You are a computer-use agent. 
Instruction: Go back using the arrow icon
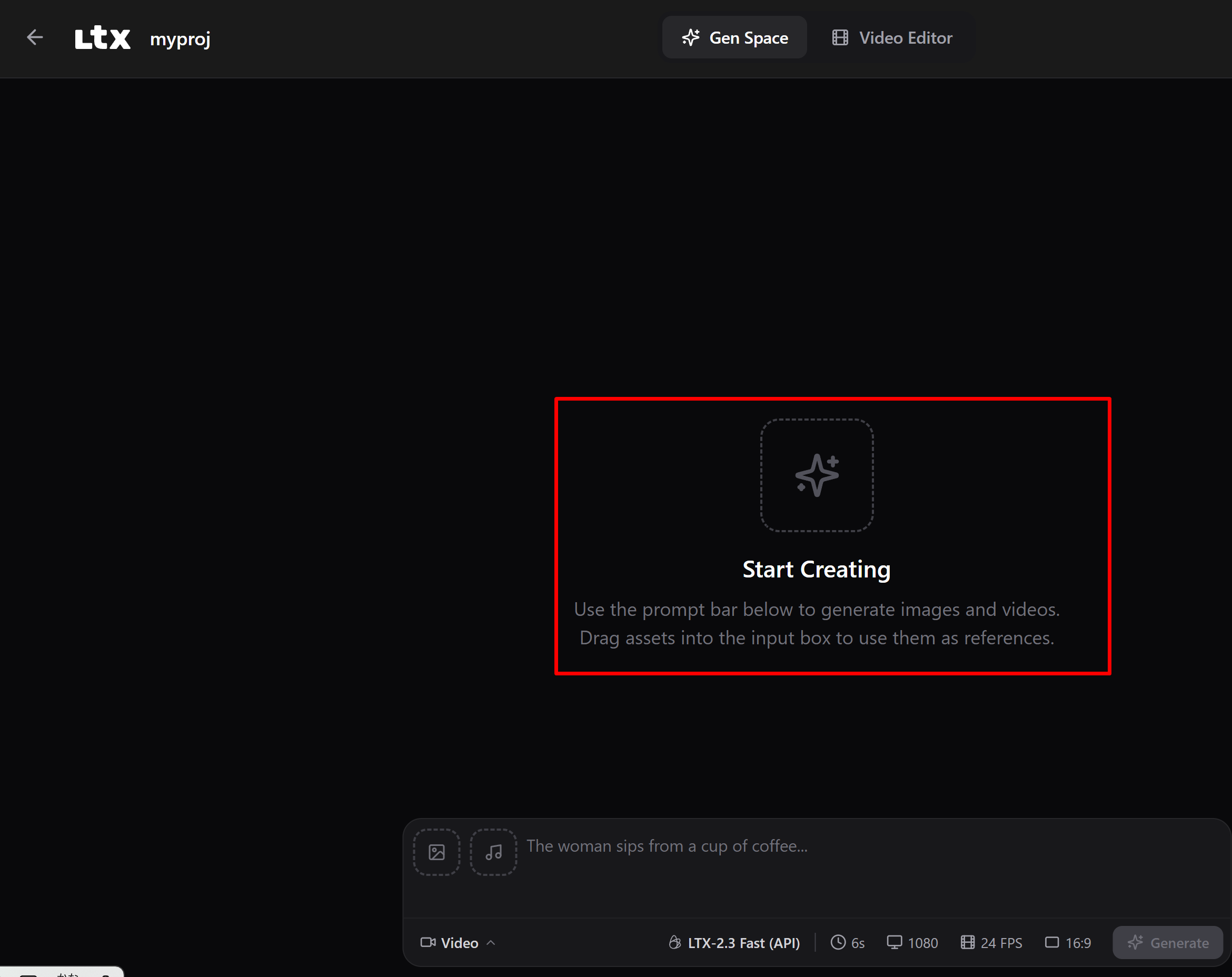tap(35, 38)
